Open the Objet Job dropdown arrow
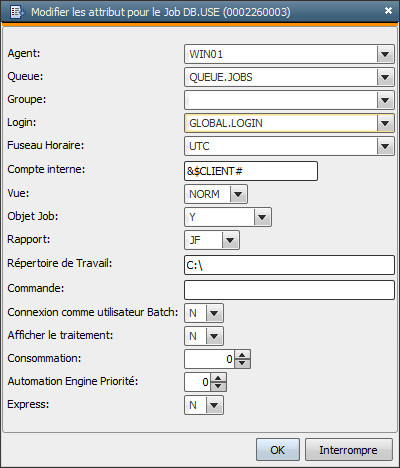The width and height of the screenshot is (400, 468). pyautogui.click(x=262, y=217)
